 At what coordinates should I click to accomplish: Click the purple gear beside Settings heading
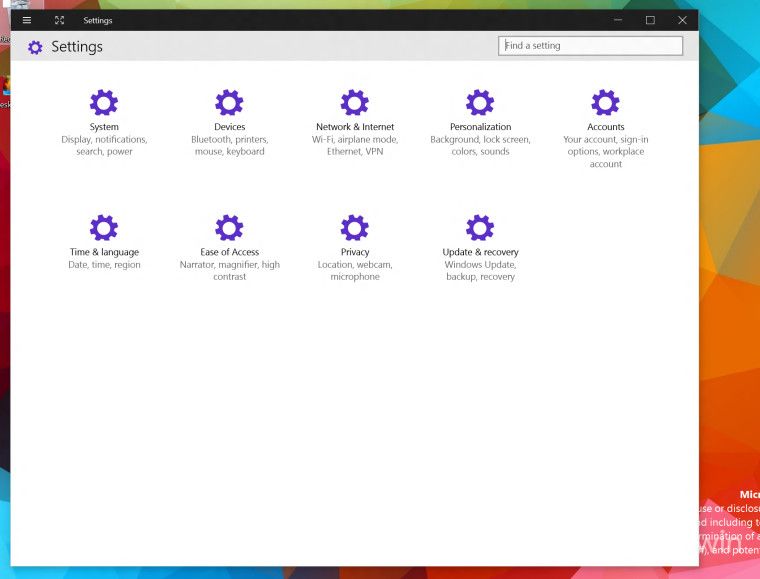click(x=35, y=47)
